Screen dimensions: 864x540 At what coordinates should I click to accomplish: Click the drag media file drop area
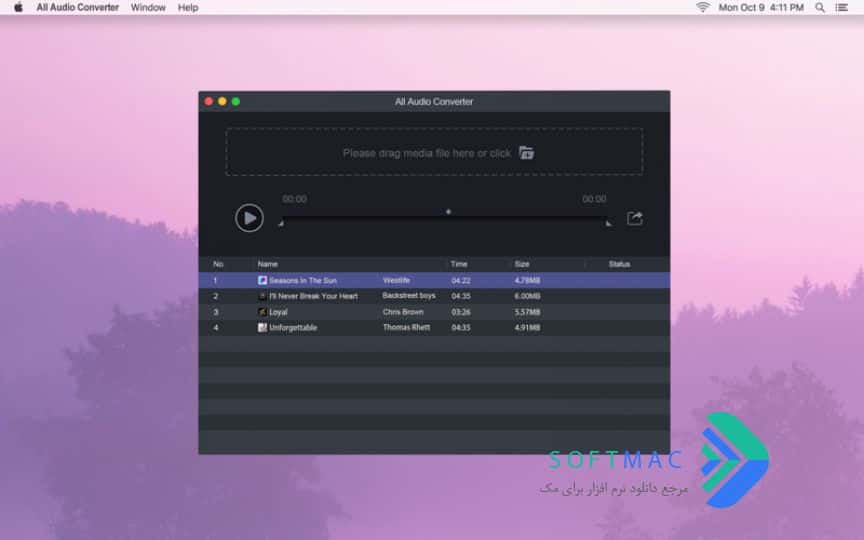tap(434, 152)
